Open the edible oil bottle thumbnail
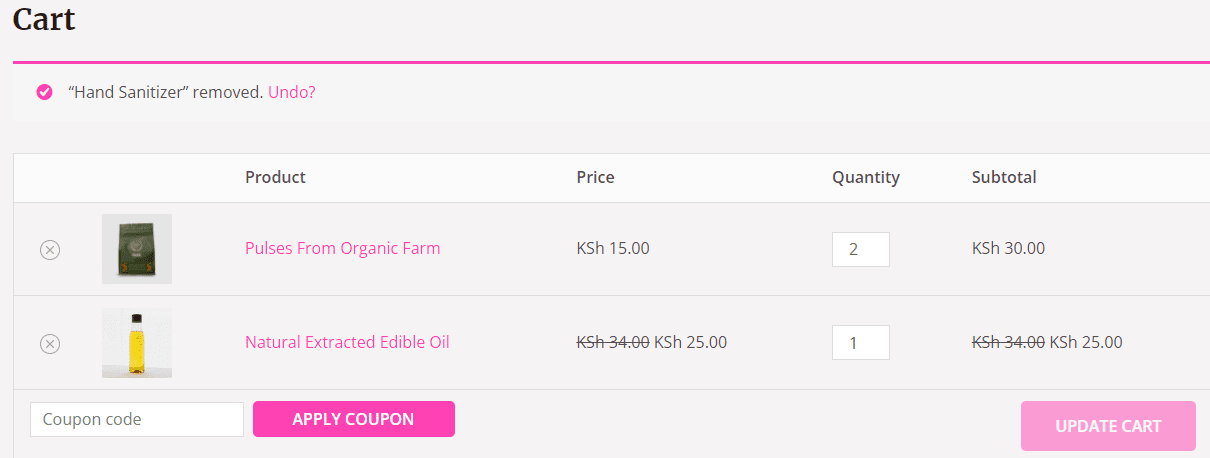The width and height of the screenshot is (1210, 458). (x=137, y=343)
